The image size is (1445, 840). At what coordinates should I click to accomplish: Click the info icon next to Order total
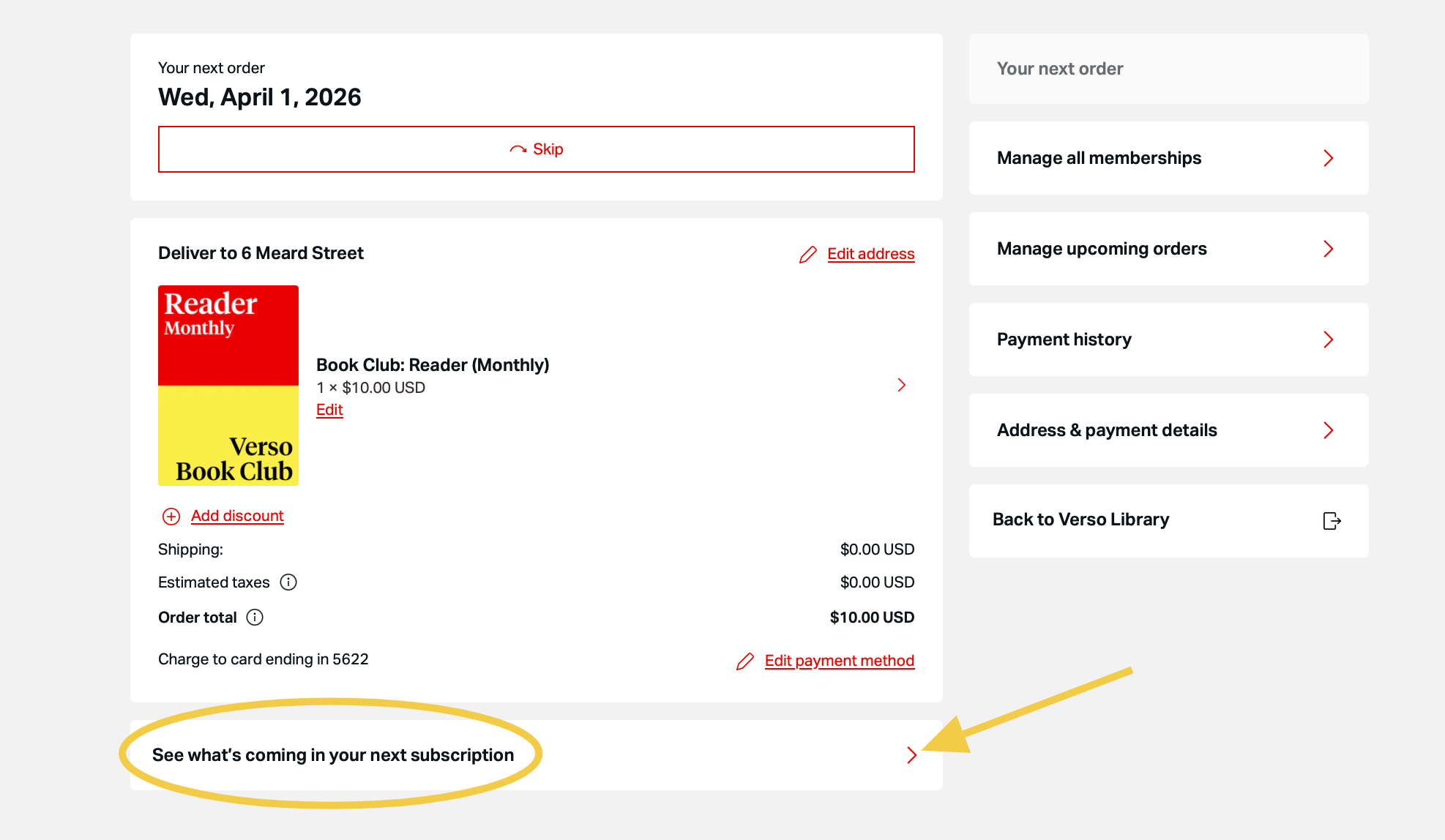point(255,618)
